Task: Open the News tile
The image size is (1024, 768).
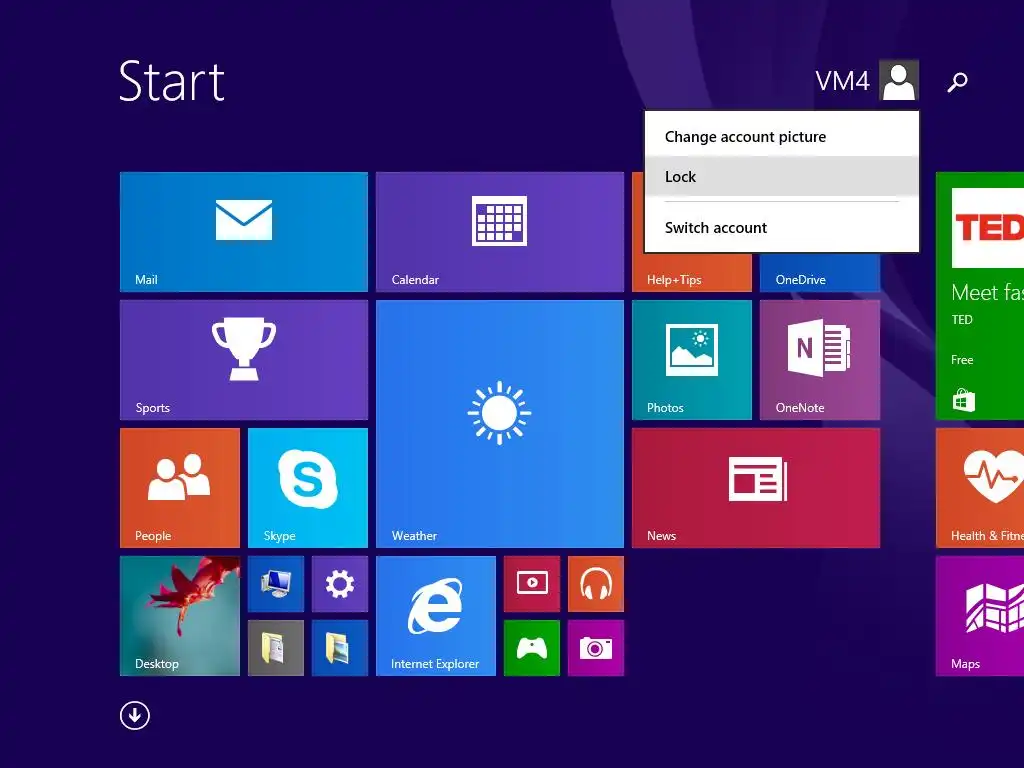Action: (756, 488)
